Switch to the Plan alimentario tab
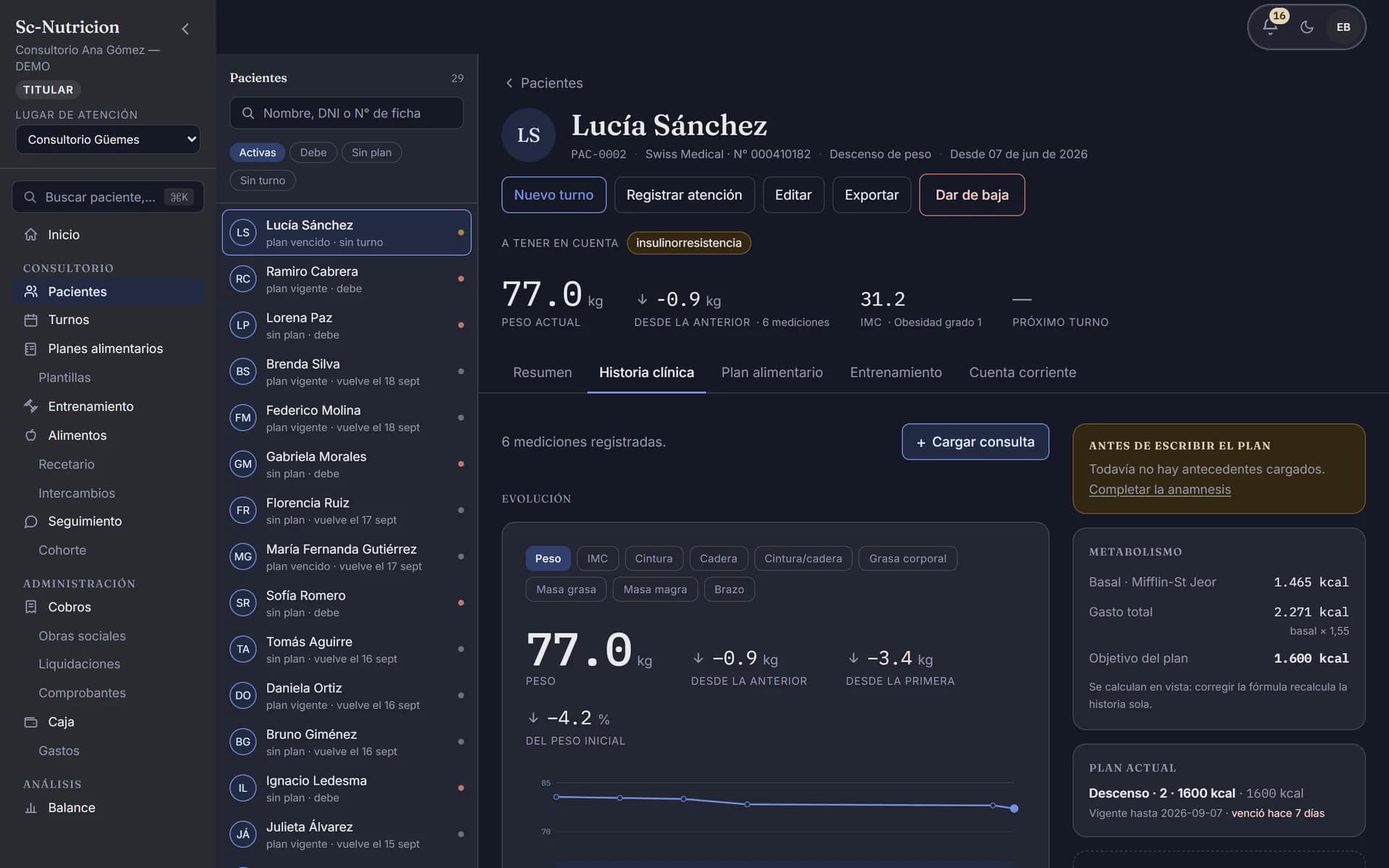Screen dimensions: 1389x868 tap(772, 373)
